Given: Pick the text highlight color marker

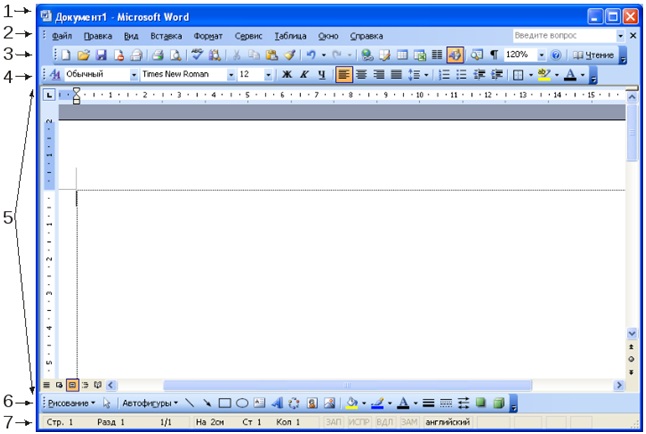Looking at the screenshot, I should [x=544, y=75].
